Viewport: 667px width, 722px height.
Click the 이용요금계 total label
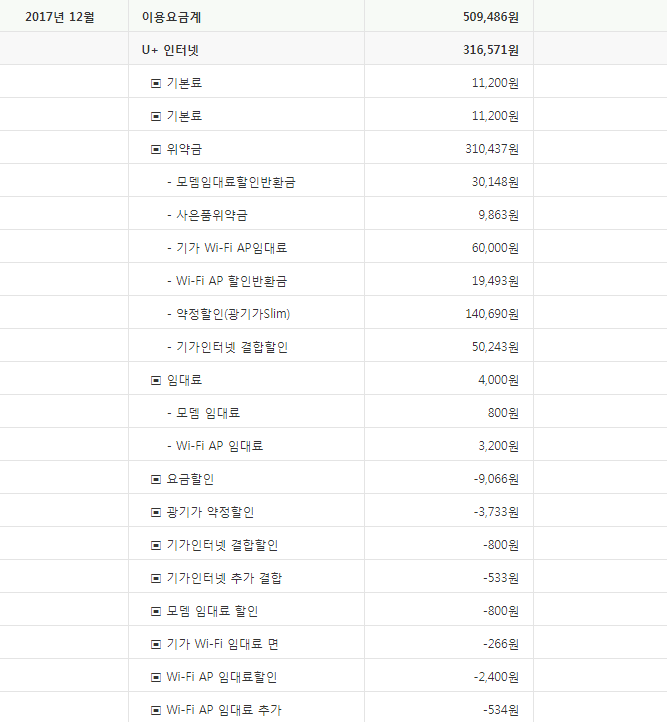[x=172, y=17]
